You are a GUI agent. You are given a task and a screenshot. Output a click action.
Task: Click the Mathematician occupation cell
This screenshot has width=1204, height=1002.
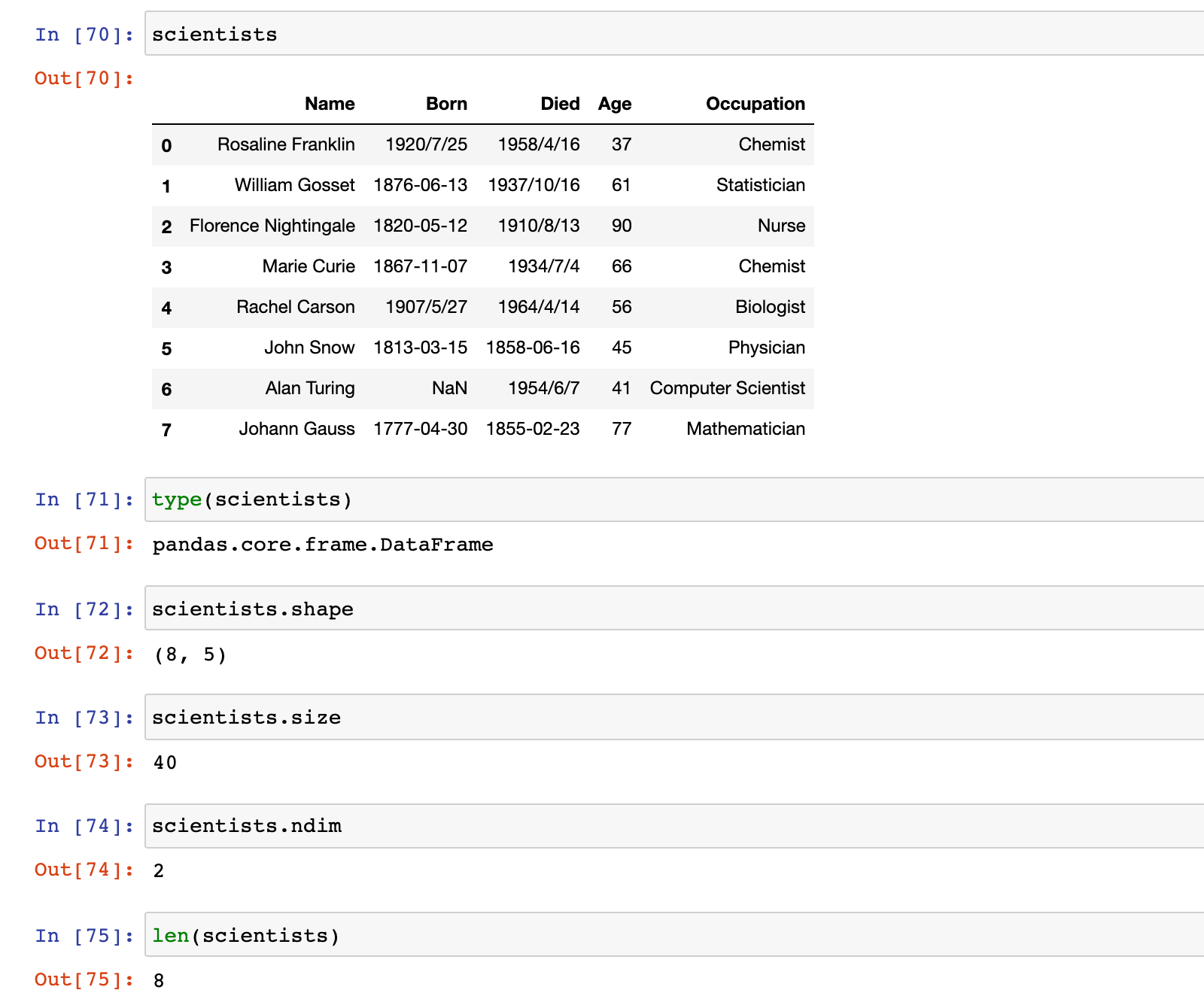point(745,429)
